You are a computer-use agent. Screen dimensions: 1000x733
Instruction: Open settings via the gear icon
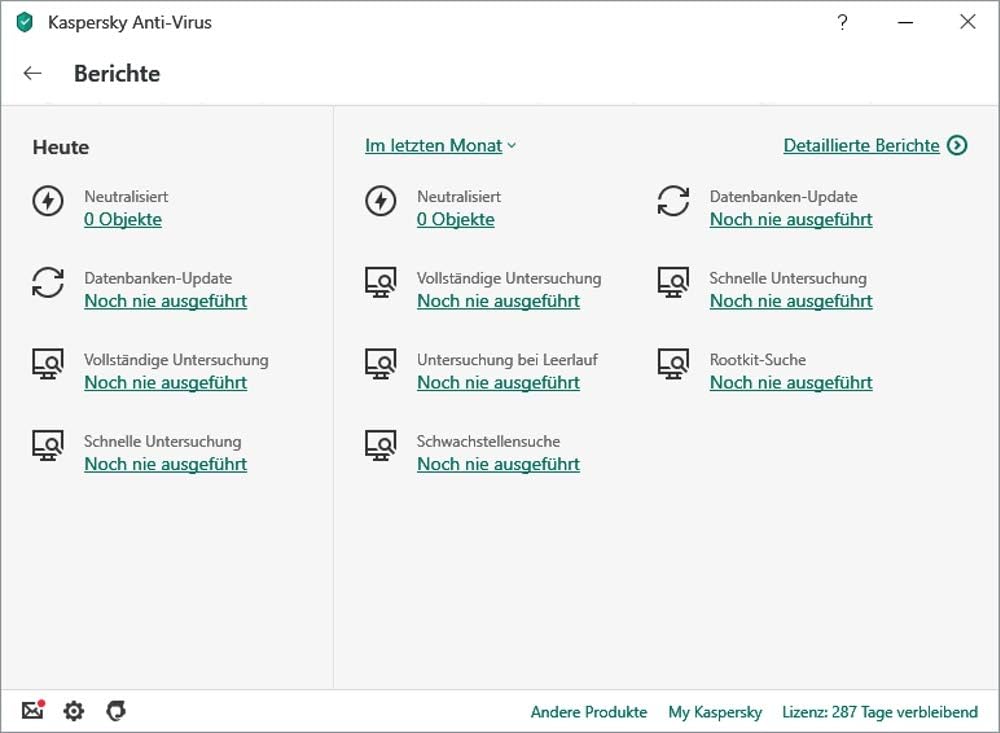click(74, 711)
